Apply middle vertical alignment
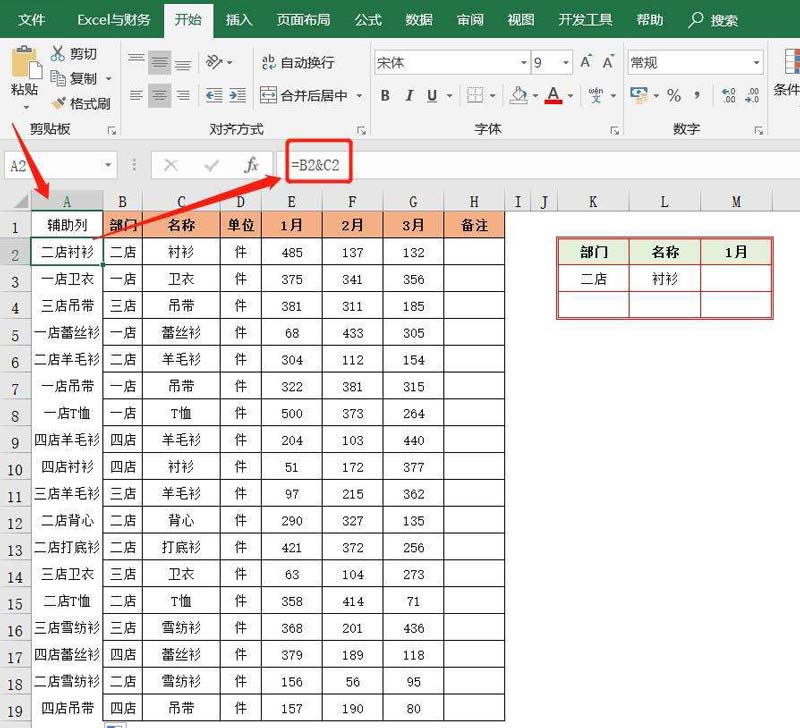Image resolution: width=800 pixels, height=728 pixels. click(159, 63)
